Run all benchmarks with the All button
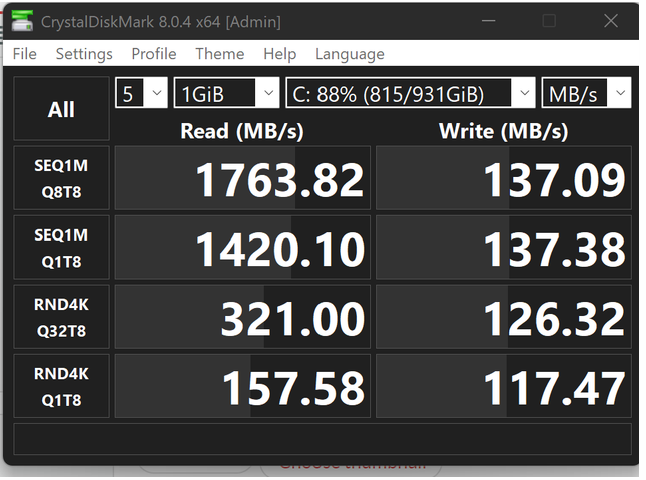Screen dimensions: 646x480 click(x=61, y=110)
